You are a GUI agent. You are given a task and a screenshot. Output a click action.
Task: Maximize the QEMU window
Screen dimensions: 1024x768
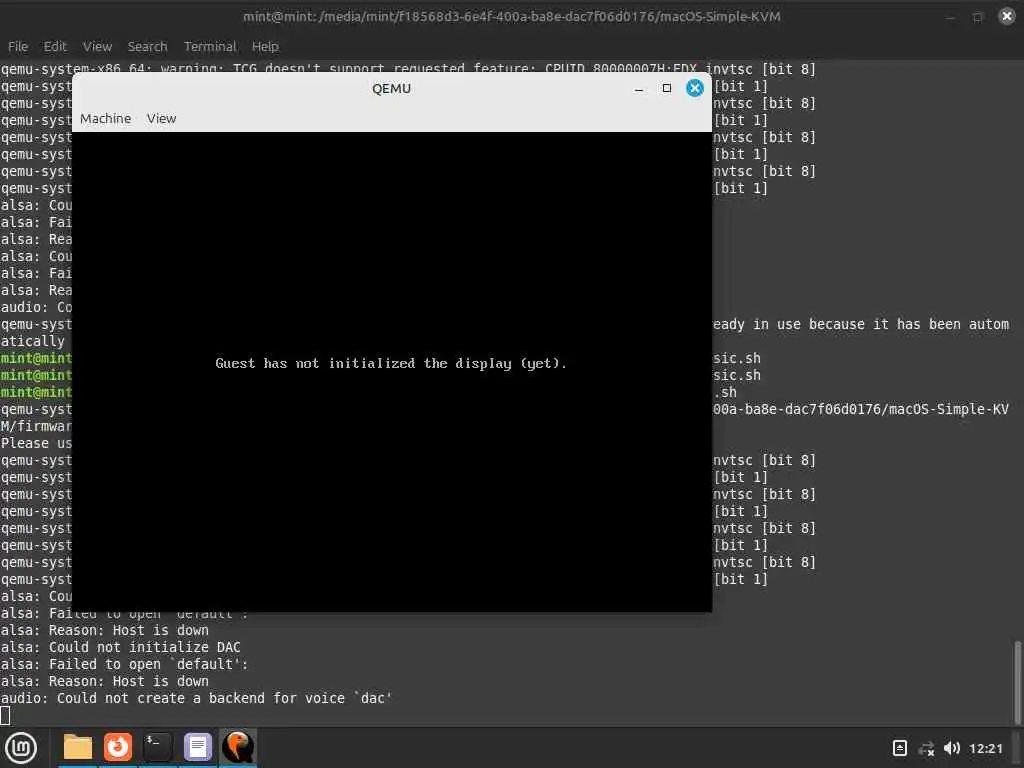[667, 88]
